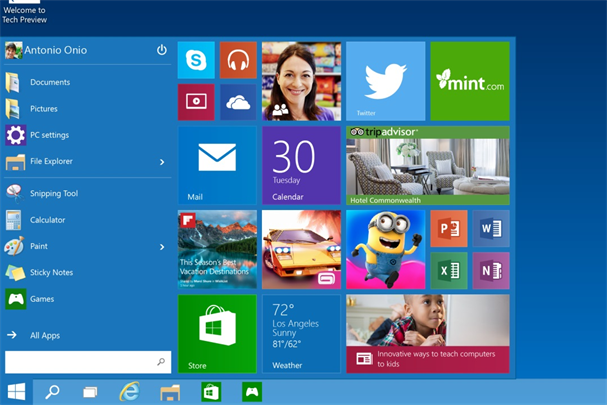The width and height of the screenshot is (607, 405).
Task: Launch Snipping Tool
Action: point(87,193)
